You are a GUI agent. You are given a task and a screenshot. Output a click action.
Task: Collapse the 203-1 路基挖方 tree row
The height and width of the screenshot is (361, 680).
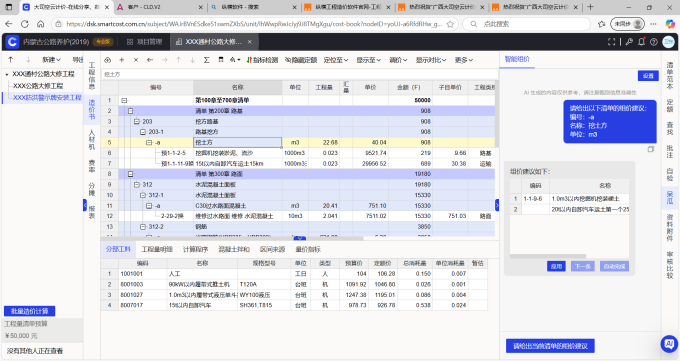tap(143, 132)
